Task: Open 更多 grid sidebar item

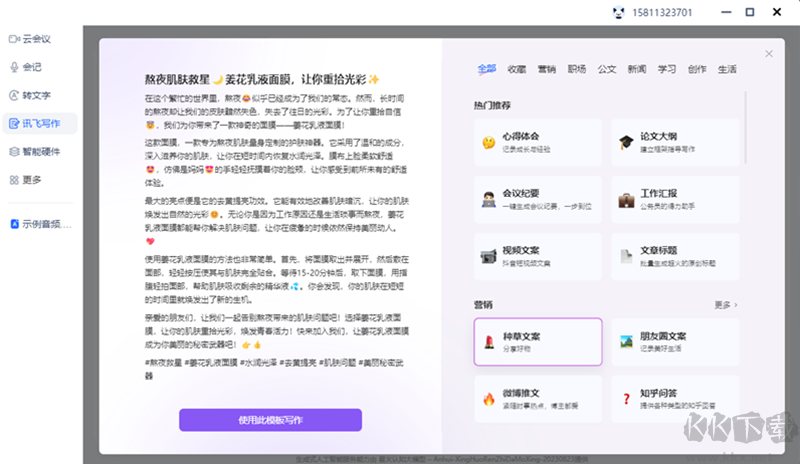Action: click(31, 179)
